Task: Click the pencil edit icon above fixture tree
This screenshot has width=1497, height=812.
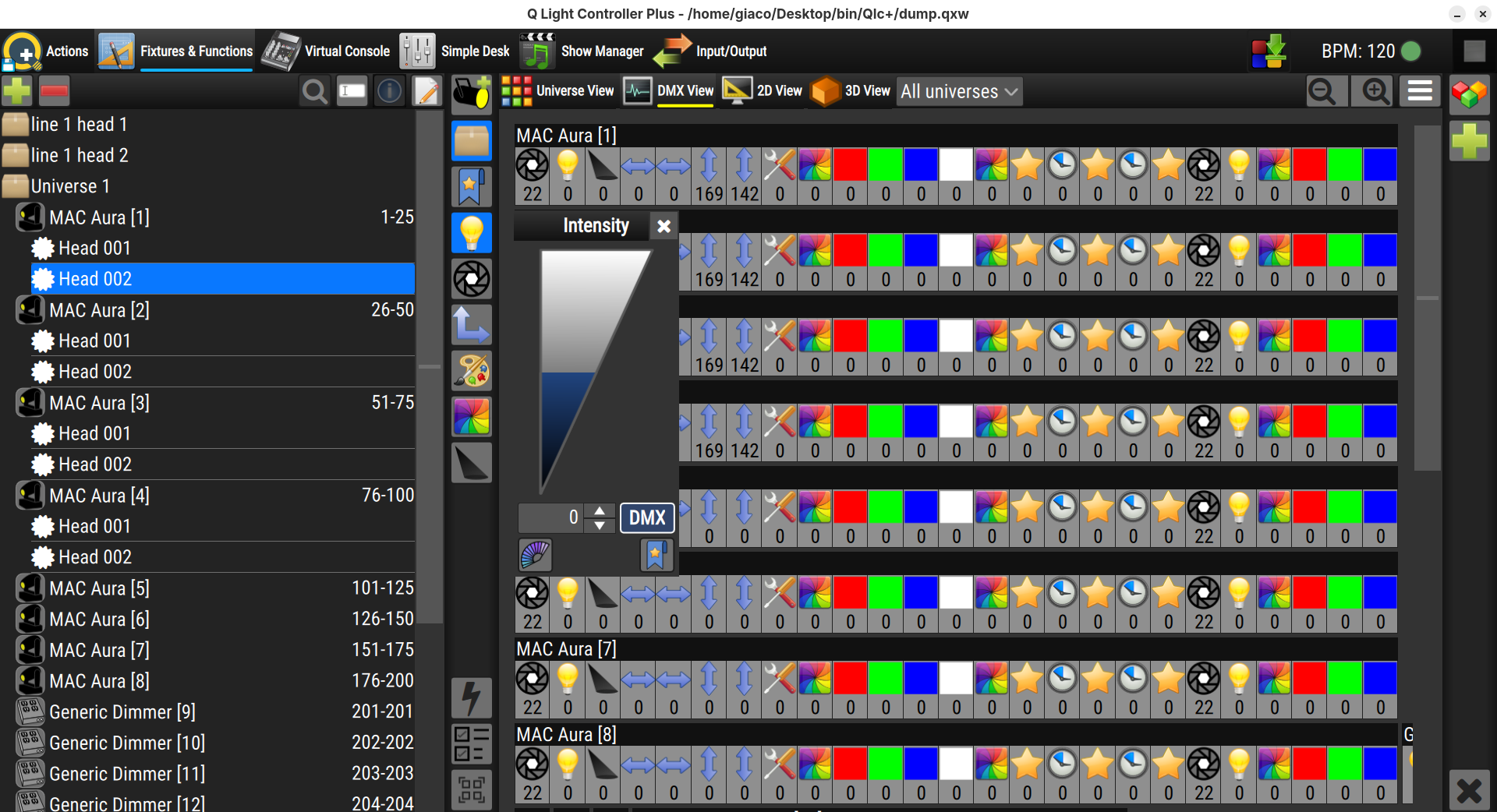Action: (426, 91)
